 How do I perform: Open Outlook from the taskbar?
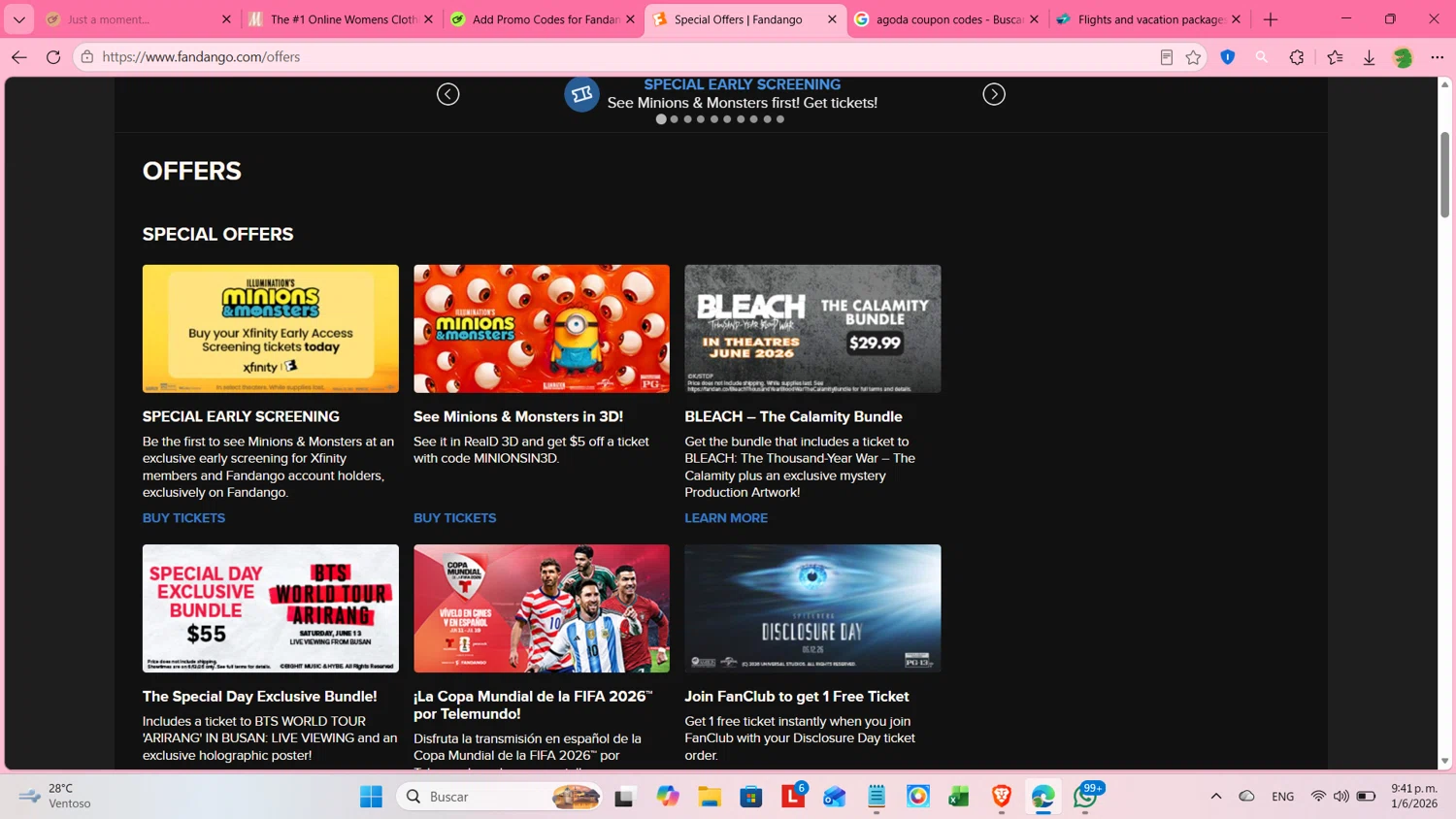click(x=835, y=797)
